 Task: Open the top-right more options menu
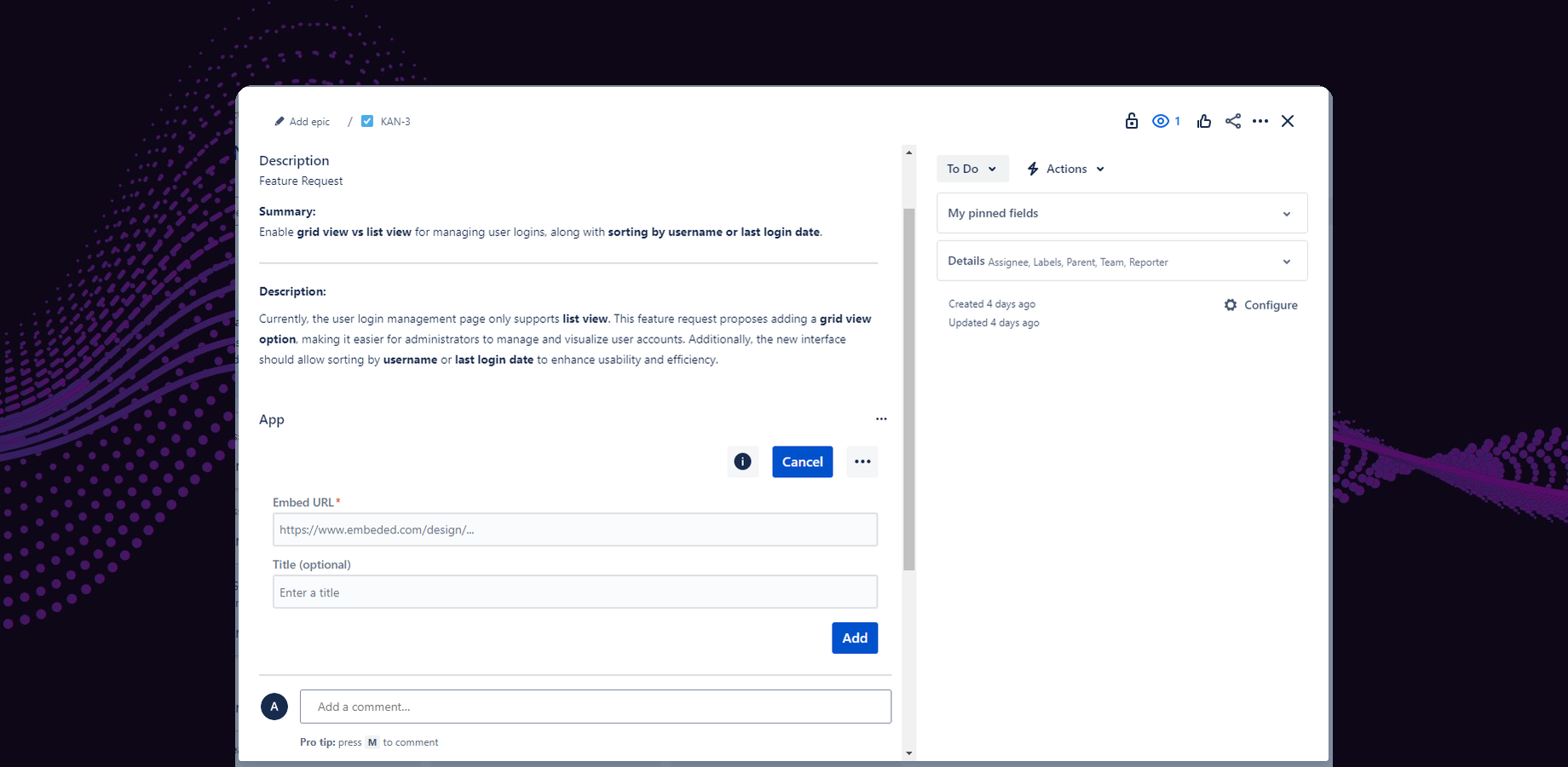(1260, 120)
